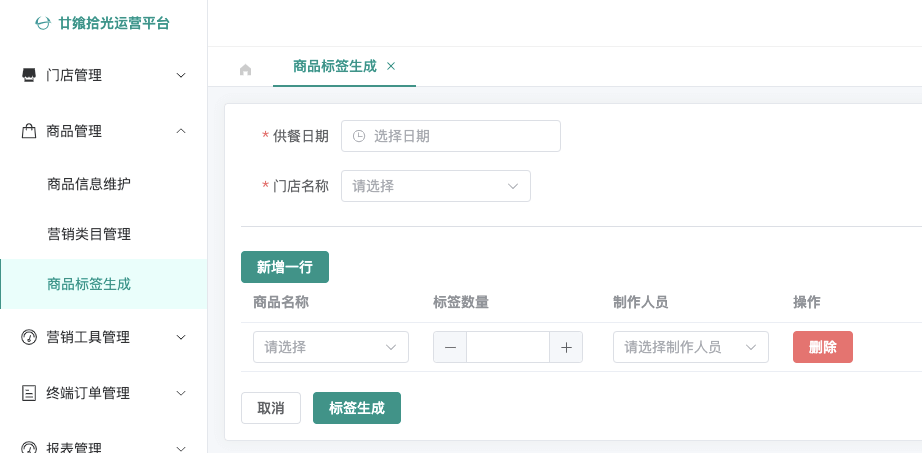Click the 商品名称 column header
The width and height of the screenshot is (922, 453).
pyautogui.click(x=281, y=302)
